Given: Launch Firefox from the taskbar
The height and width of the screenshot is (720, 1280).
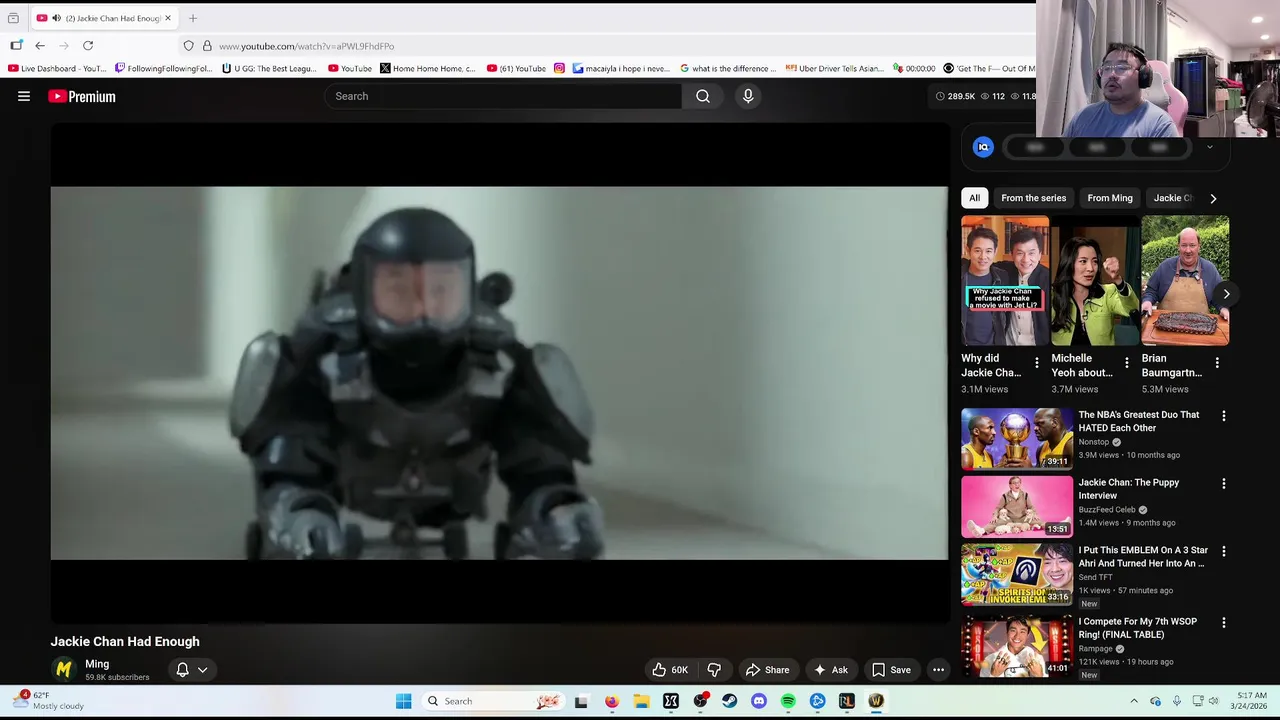Looking at the screenshot, I should (x=611, y=701).
